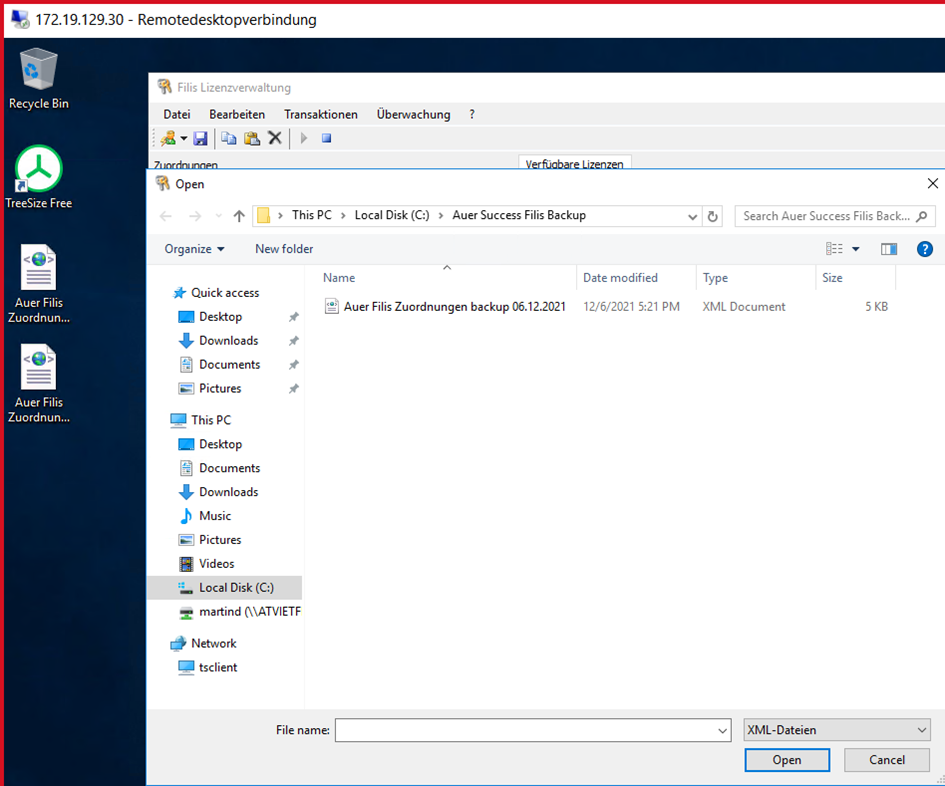Viewport: 945px width, 786px height.
Task: Click the Open button
Action: click(x=787, y=760)
